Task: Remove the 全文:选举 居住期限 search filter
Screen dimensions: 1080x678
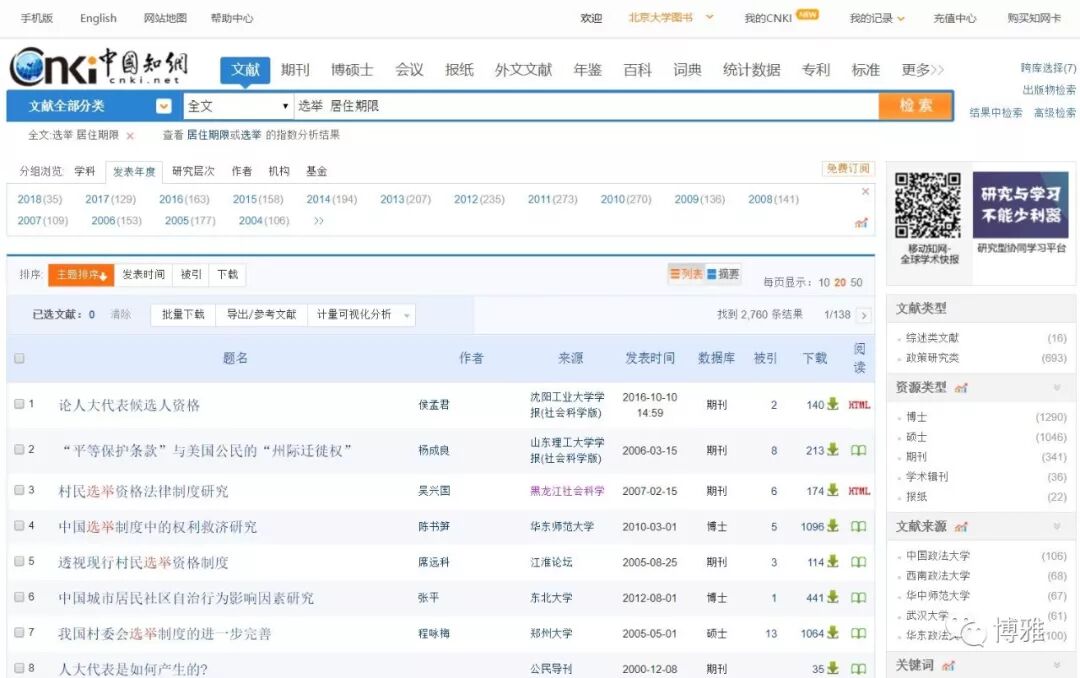Action: pos(130,135)
